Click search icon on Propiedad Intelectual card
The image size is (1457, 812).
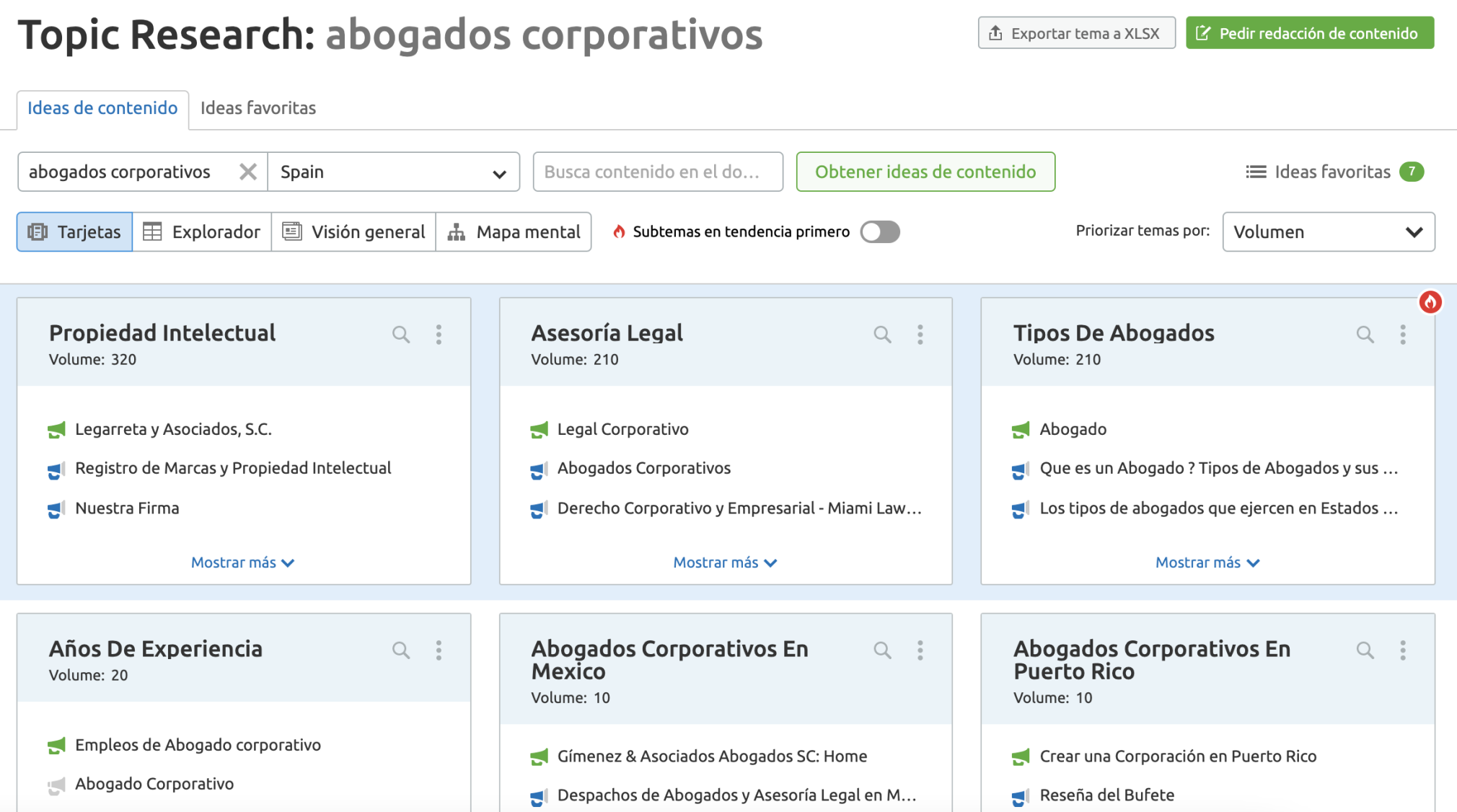(x=401, y=335)
